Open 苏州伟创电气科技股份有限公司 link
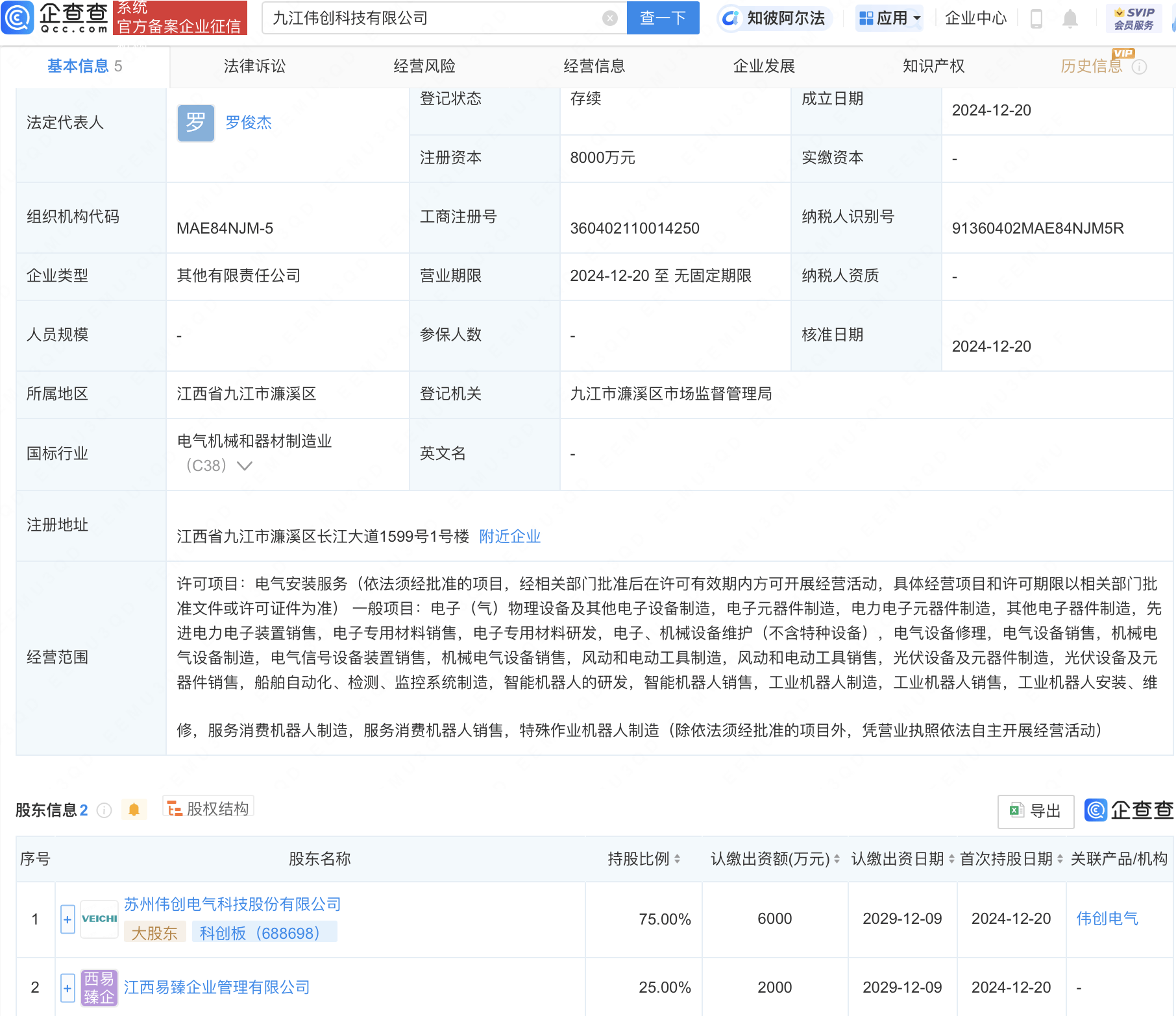 coord(232,904)
